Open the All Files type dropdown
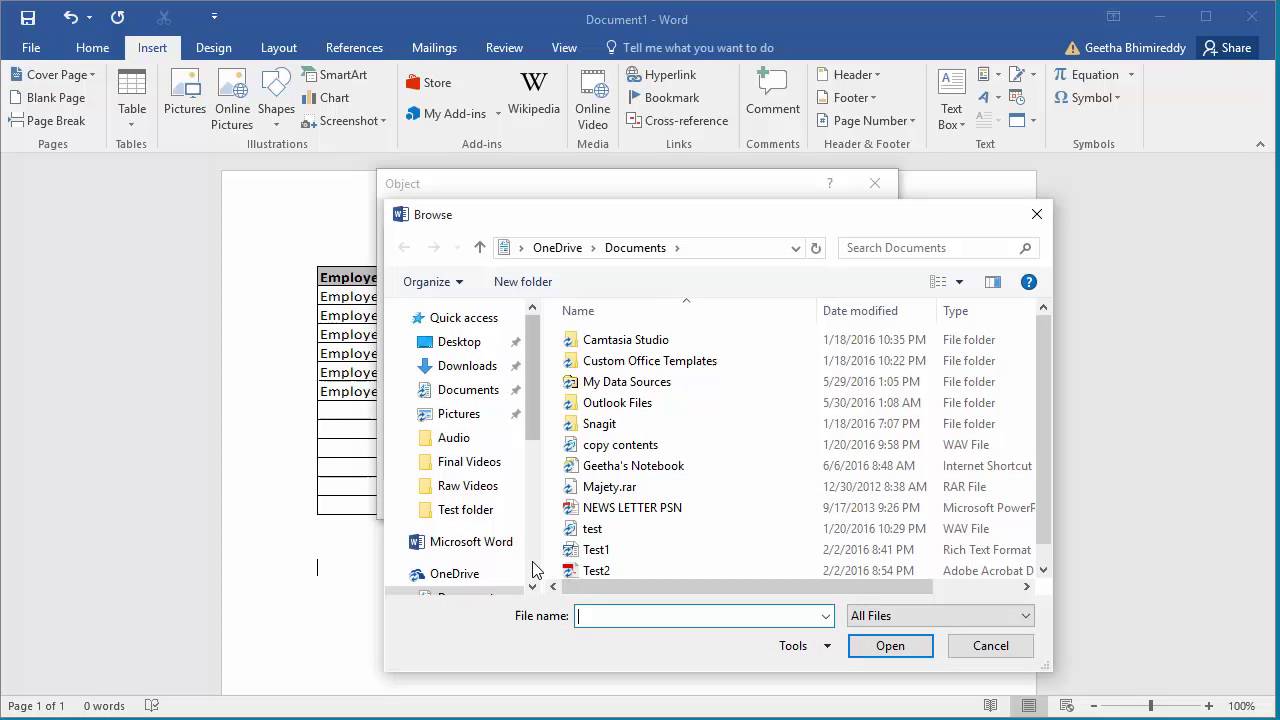This screenshot has width=1280, height=720. coord(940,616)
